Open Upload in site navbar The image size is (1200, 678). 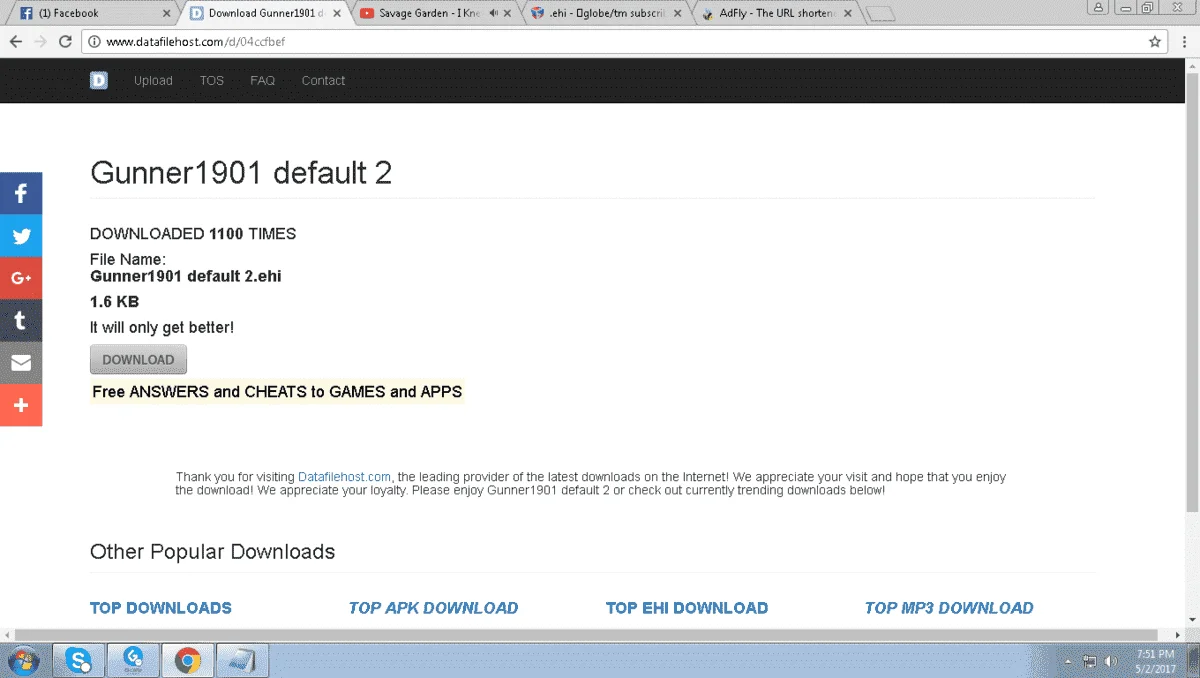click(x=153, y=81)
